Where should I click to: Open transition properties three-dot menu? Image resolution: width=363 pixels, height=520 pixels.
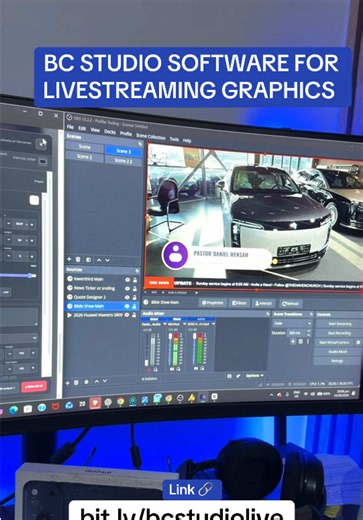(308, 341)
